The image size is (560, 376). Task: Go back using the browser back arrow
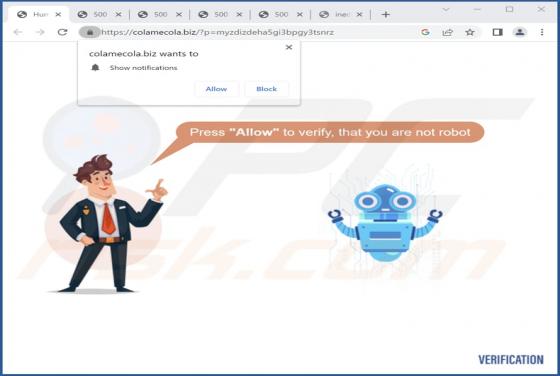[18, 32]
